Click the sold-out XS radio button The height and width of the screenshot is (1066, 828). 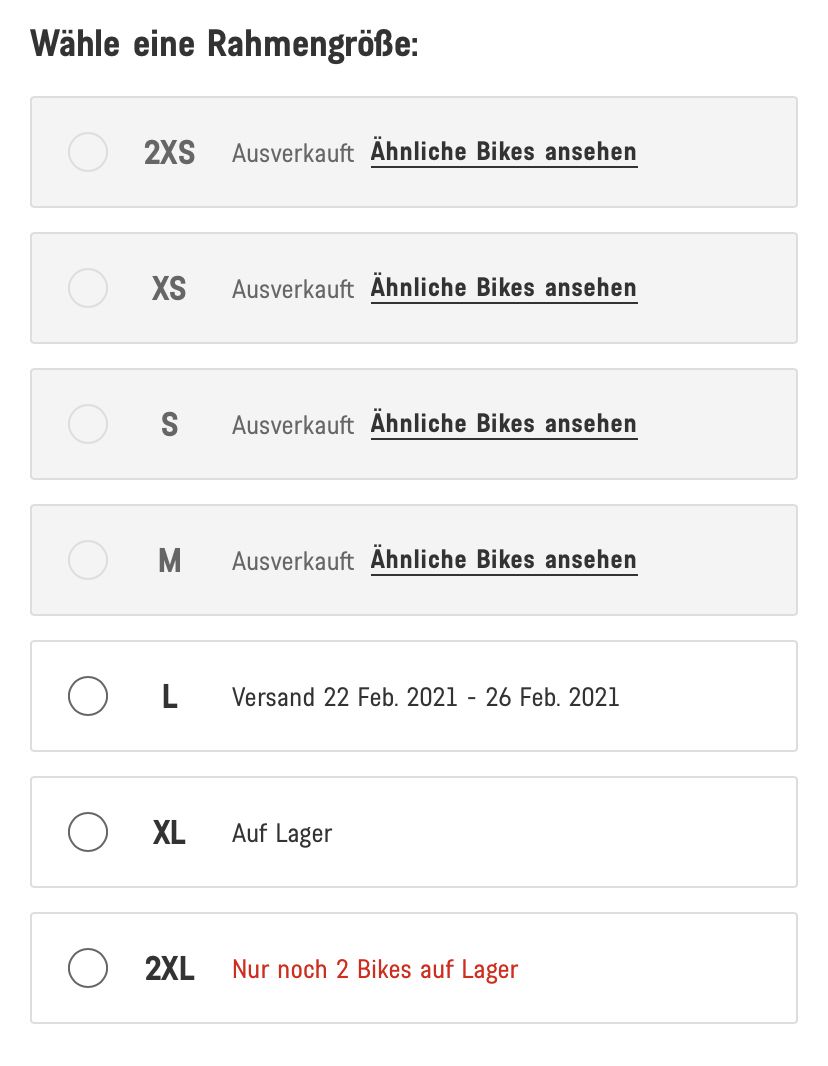(x=88, y=288)
